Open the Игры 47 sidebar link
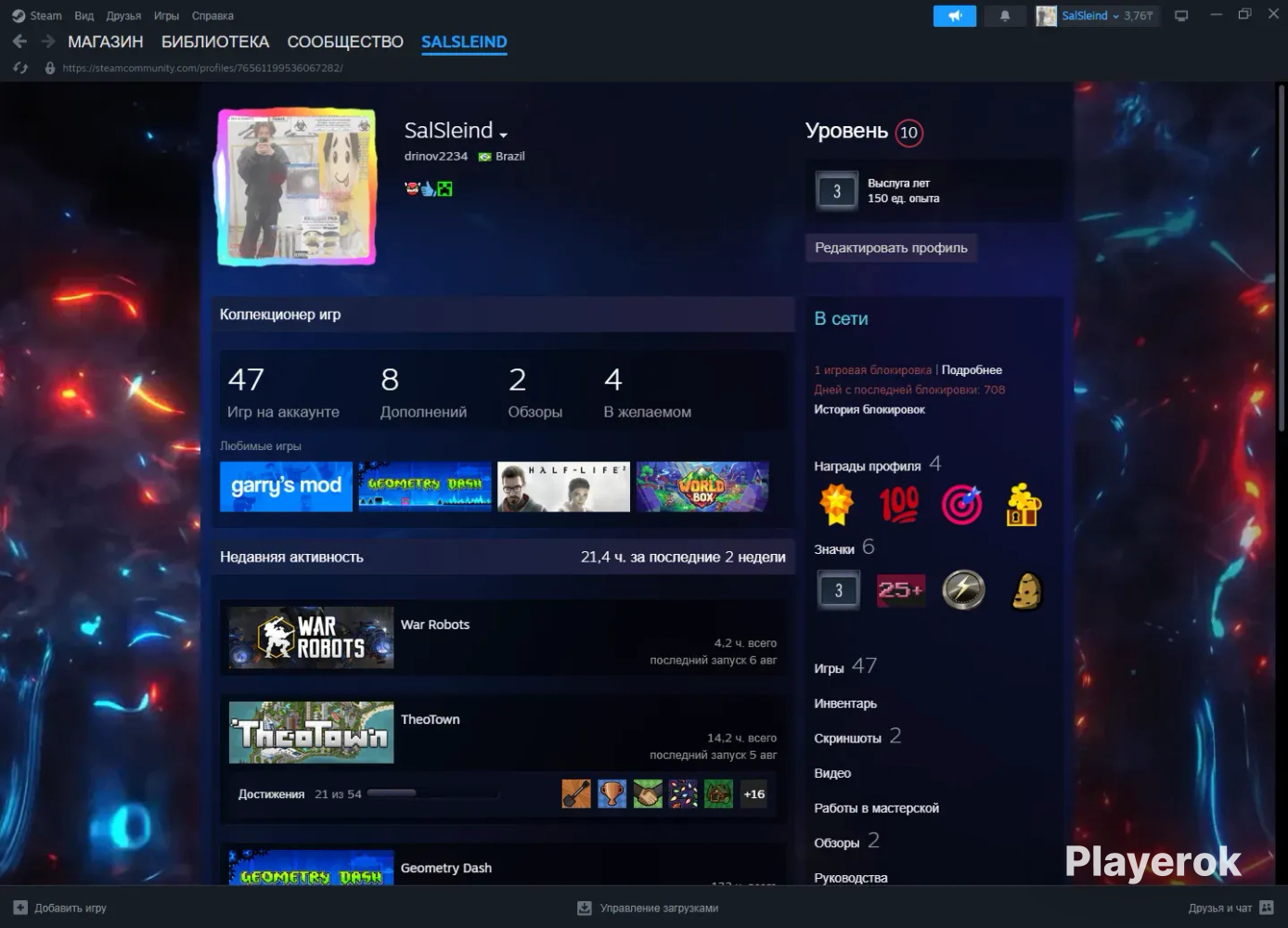This screenshot has height=928, width=1288. point(844,666)
